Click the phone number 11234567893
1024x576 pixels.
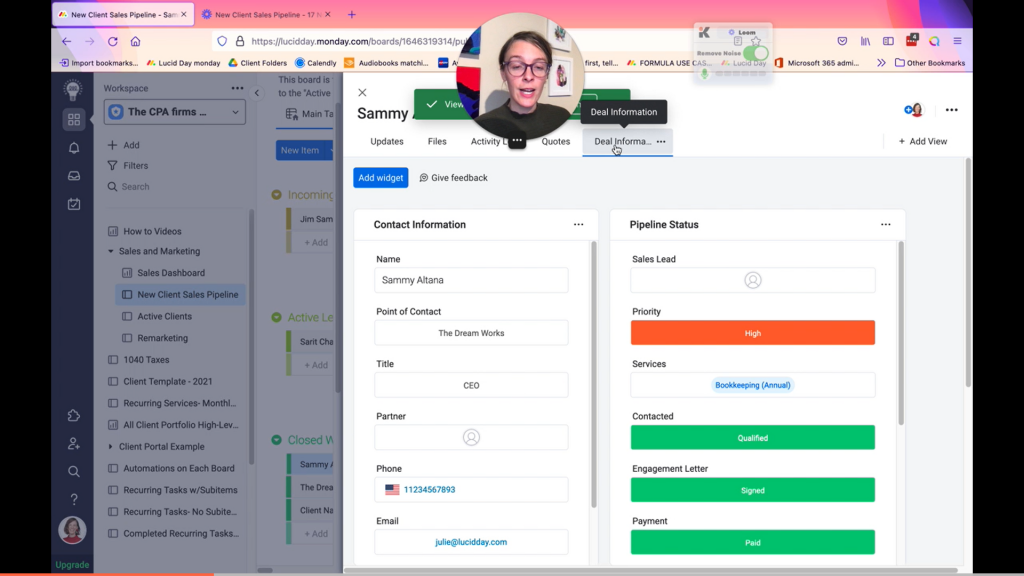(x=429, y=490)
